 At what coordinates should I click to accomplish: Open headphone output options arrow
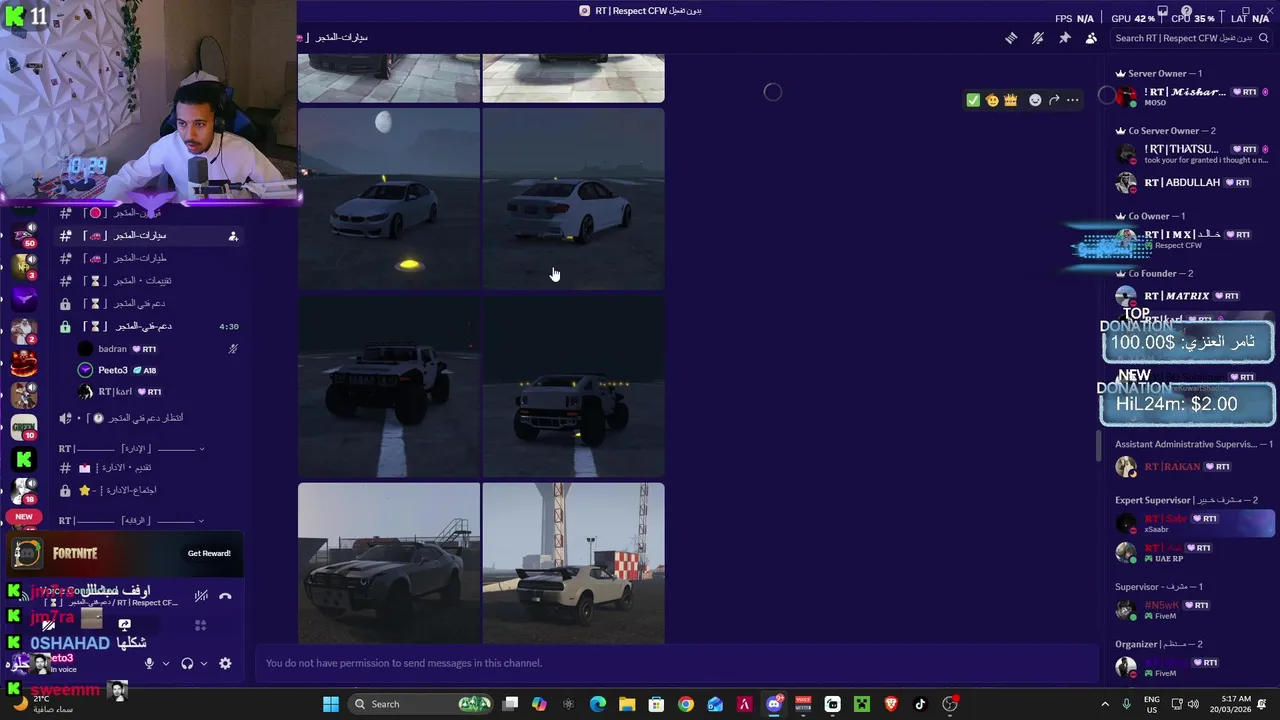[x=204, y=663]
